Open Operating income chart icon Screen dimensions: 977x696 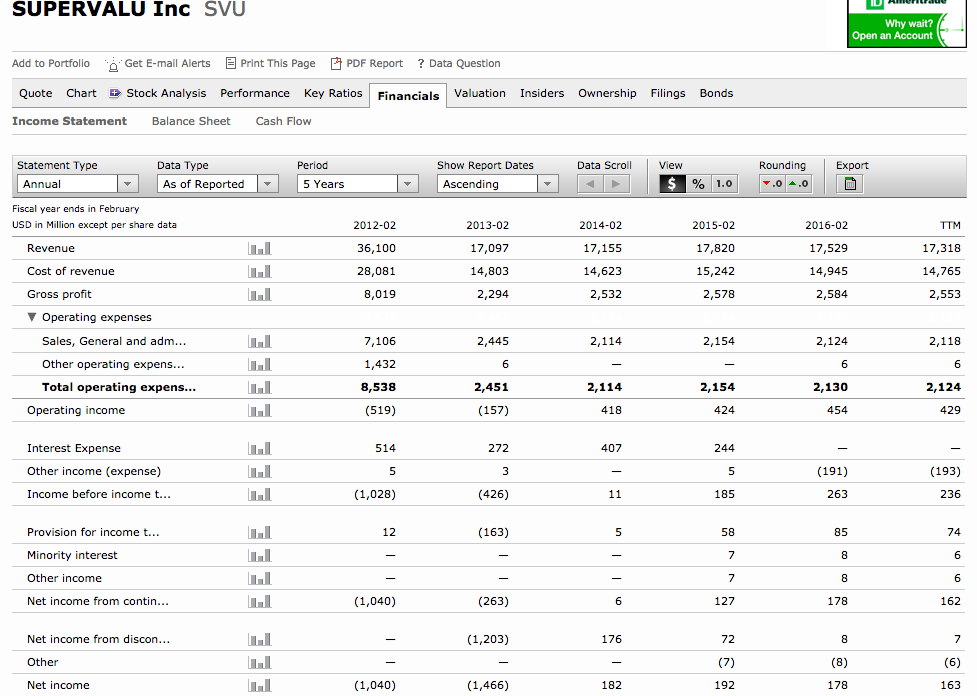pyautogui.click(x=259, y=411)
